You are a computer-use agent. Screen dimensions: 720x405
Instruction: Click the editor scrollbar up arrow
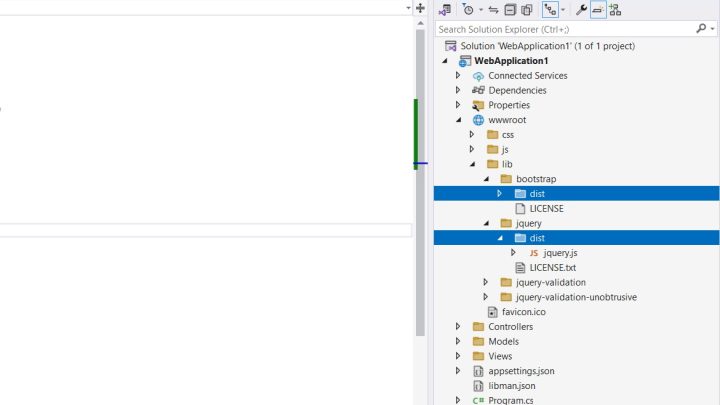click(x=420, y=23)
